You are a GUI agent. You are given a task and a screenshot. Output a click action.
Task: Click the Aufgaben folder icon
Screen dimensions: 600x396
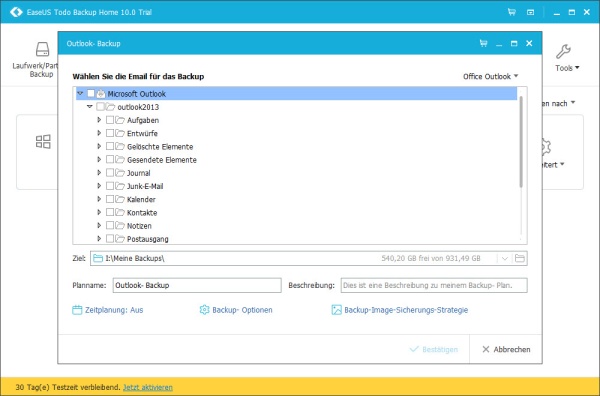(x=120, y=120)
